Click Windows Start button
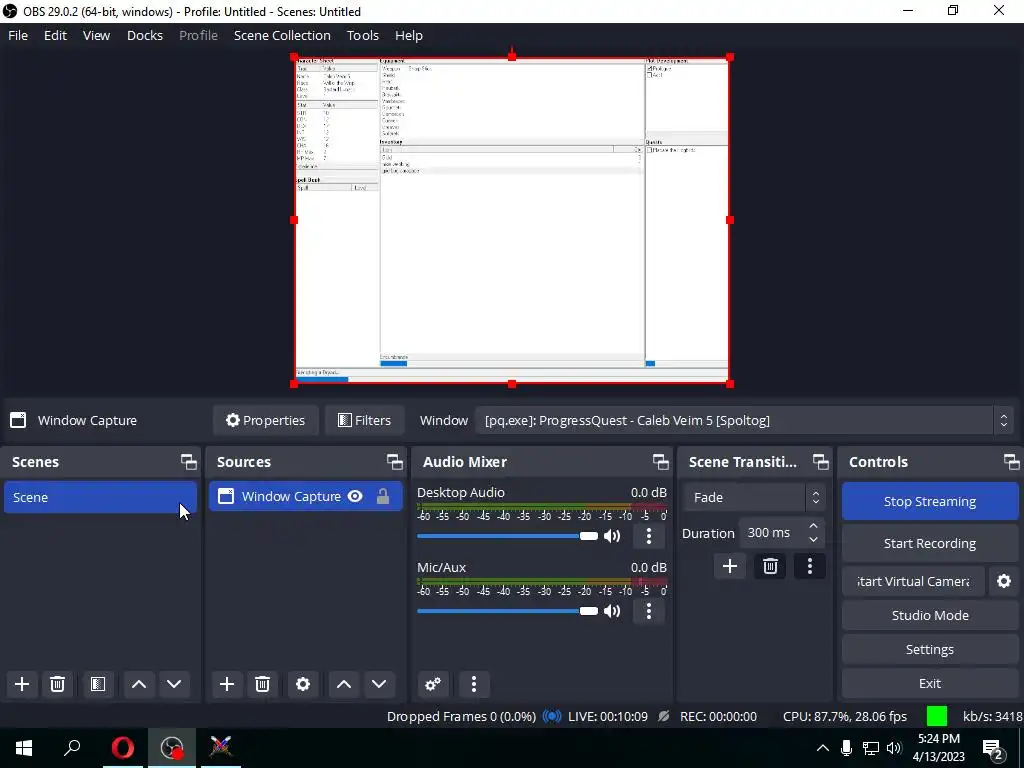Viewport: 1024px width, 768px height. coord(24,748)
